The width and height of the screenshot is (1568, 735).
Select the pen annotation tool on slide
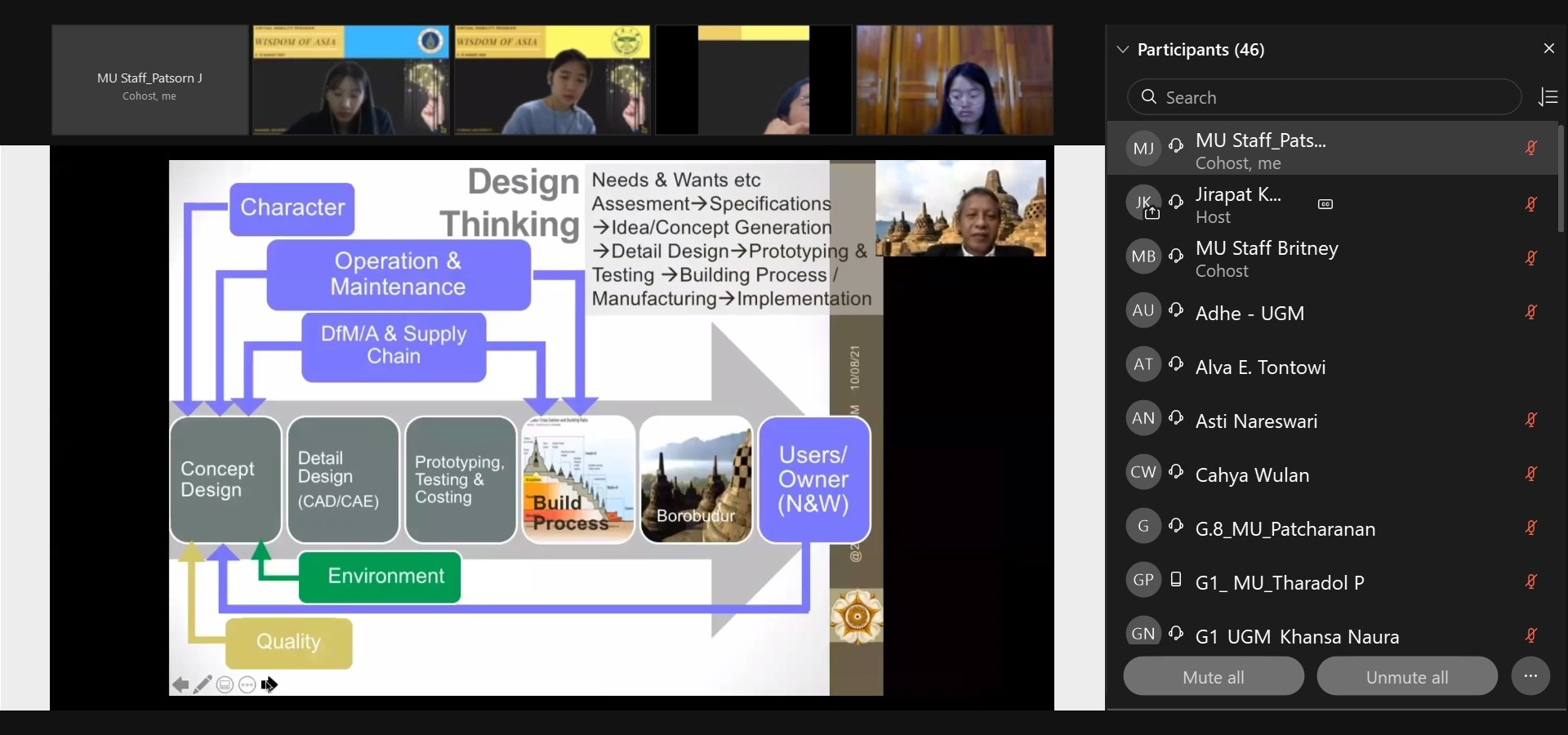[x=203, y=684]
